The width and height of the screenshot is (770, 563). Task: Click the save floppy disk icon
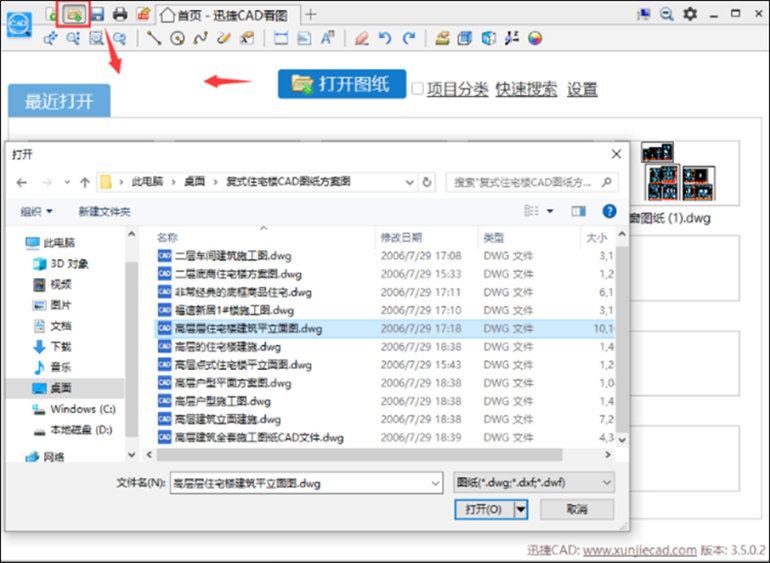pyautogui.click(x=97, y=14)
